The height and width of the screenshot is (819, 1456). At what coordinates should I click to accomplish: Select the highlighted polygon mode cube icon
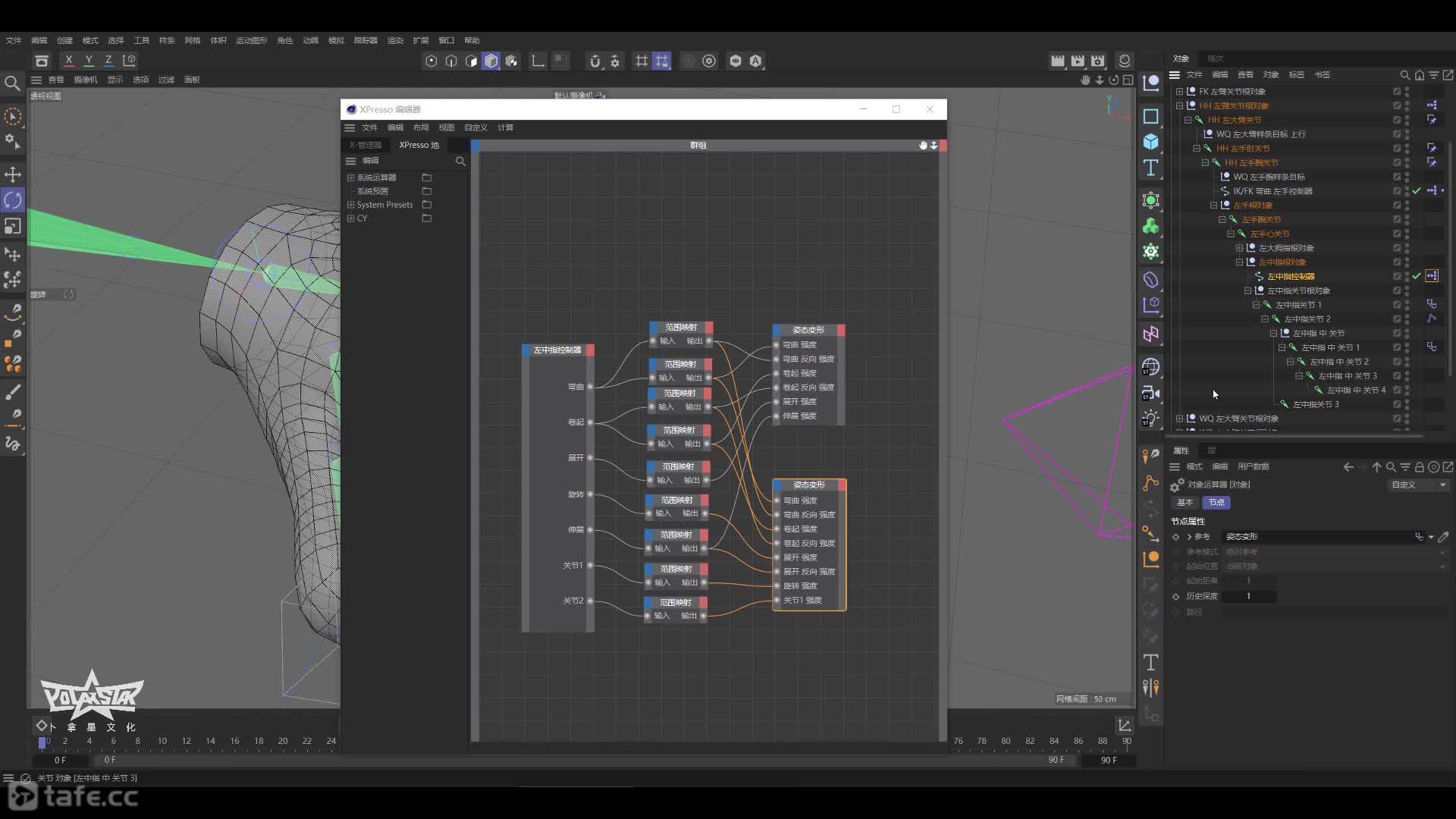[x=491, y=61]
